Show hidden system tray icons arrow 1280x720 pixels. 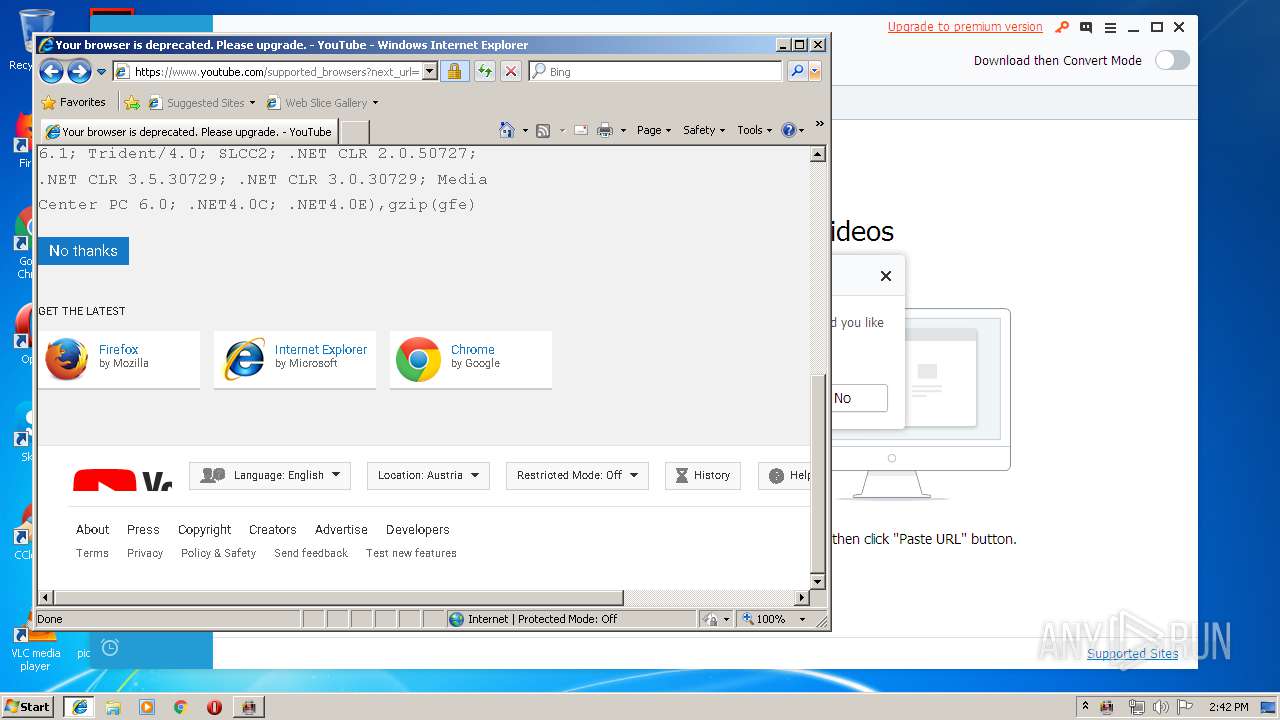[1085, 706]
